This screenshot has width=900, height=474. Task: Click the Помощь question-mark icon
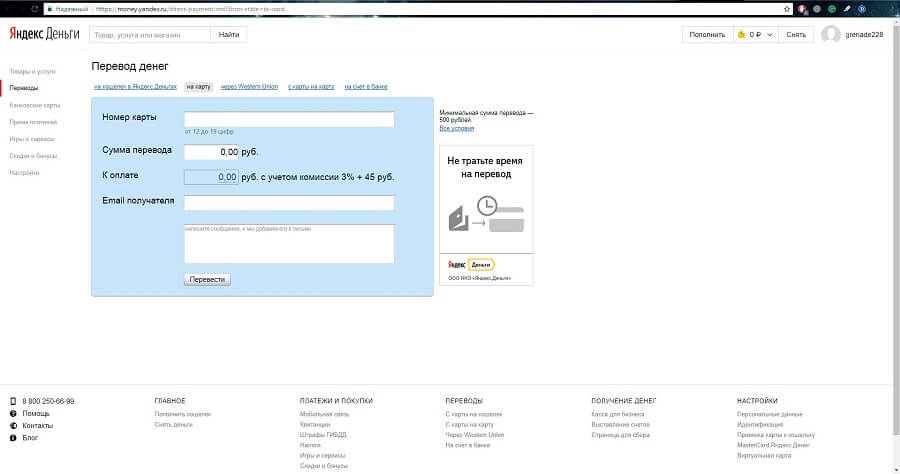[13, 413]
